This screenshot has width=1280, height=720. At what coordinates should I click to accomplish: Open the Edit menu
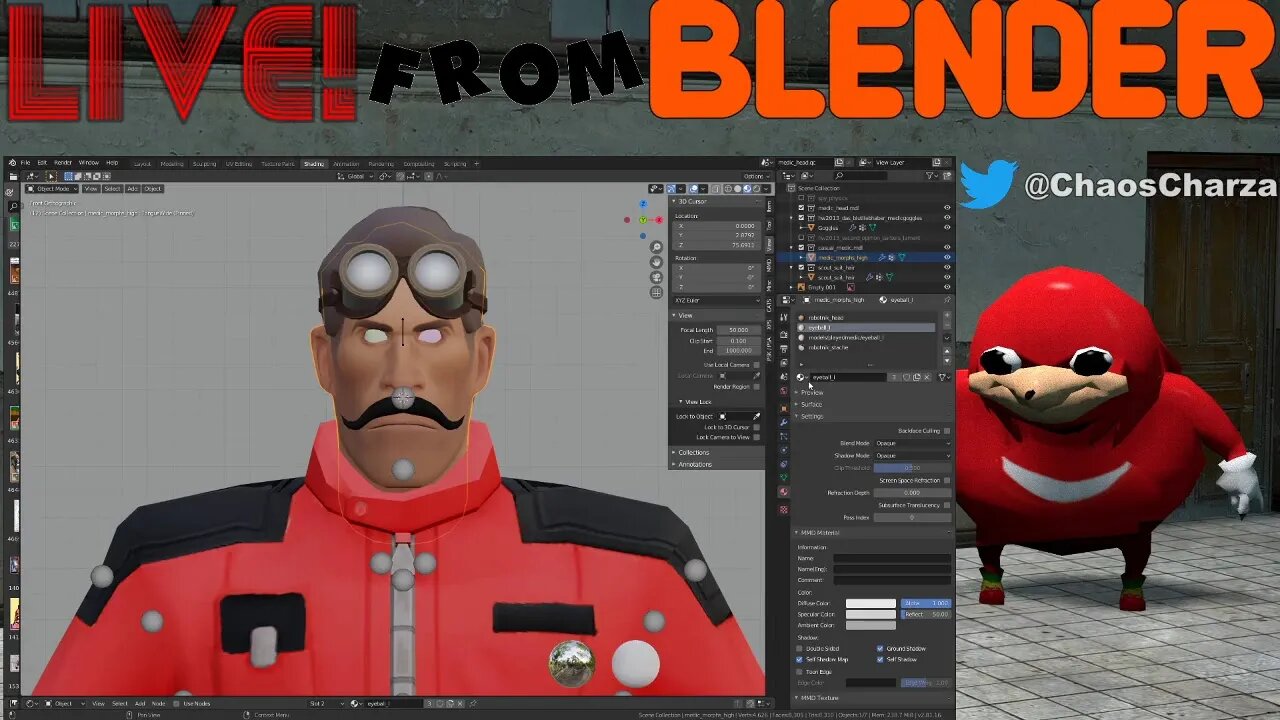click(42, 163)
